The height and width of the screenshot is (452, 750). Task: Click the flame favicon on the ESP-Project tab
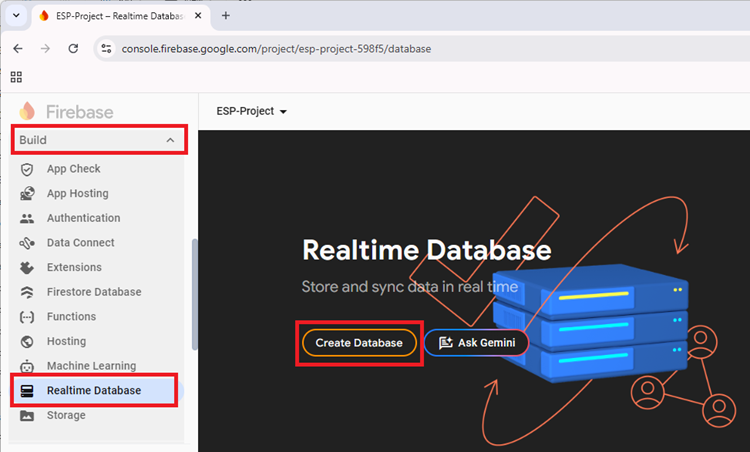[x=44, y=16]
